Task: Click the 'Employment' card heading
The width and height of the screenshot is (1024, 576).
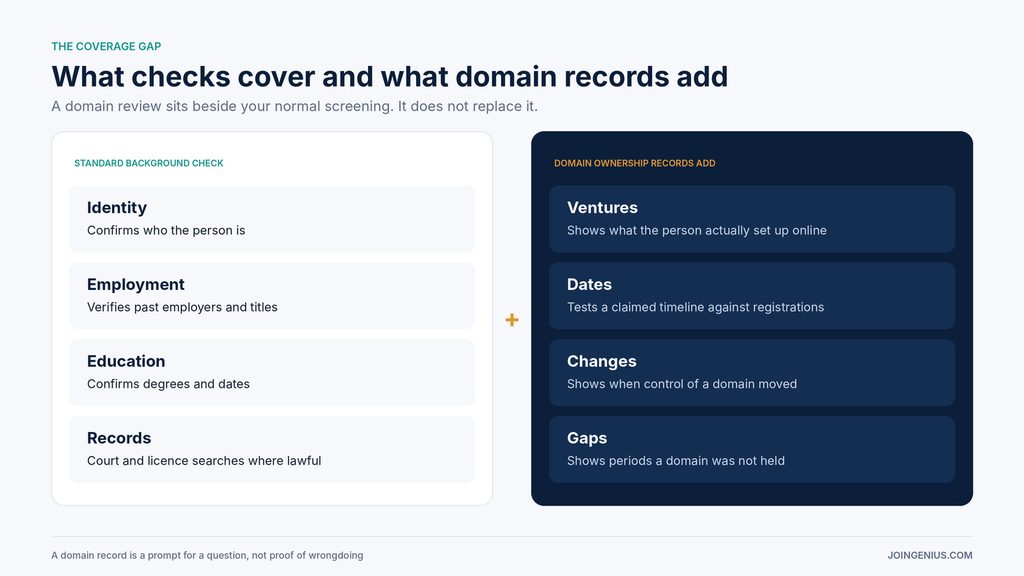Action: [x=136, y=285]
